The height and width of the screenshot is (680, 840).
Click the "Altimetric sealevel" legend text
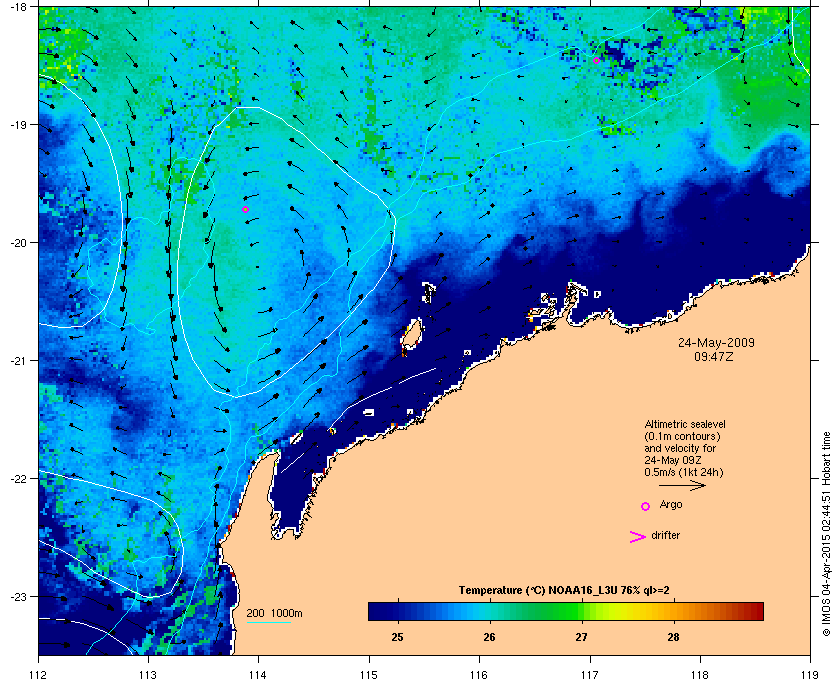685,424
